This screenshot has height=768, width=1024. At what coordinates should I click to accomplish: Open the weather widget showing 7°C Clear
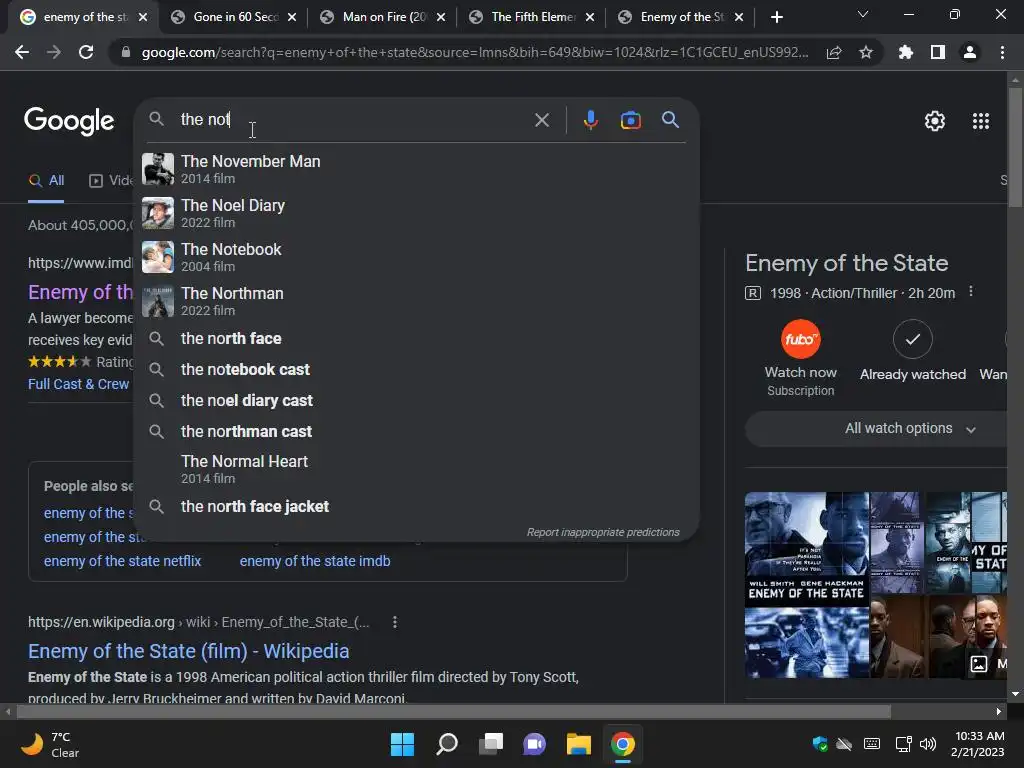pos(50,744)
